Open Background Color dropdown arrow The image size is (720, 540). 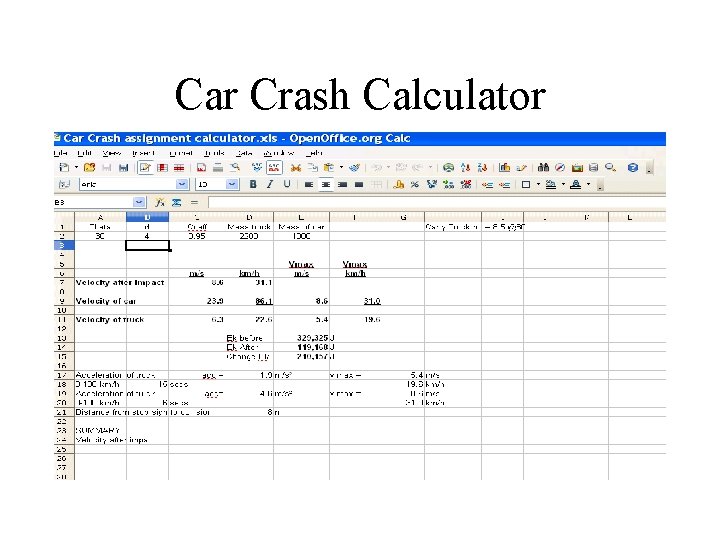pyautogui.click(x=563, y=185)
